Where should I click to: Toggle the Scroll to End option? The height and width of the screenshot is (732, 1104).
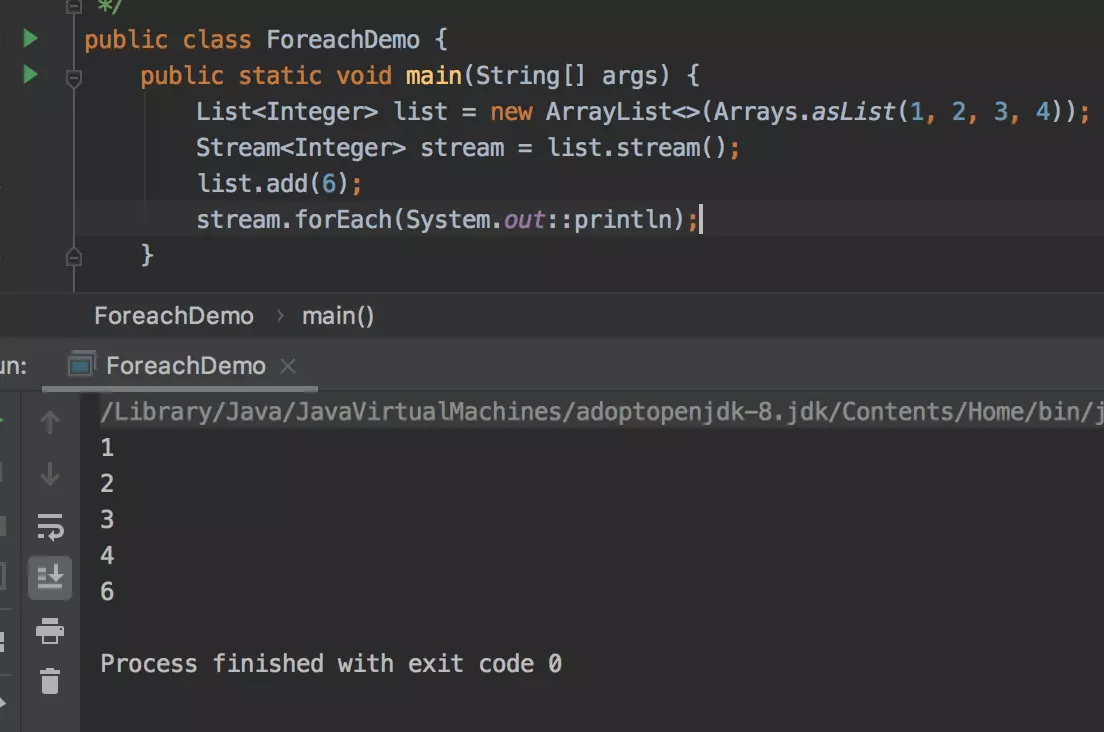click(x=49, y=578)
